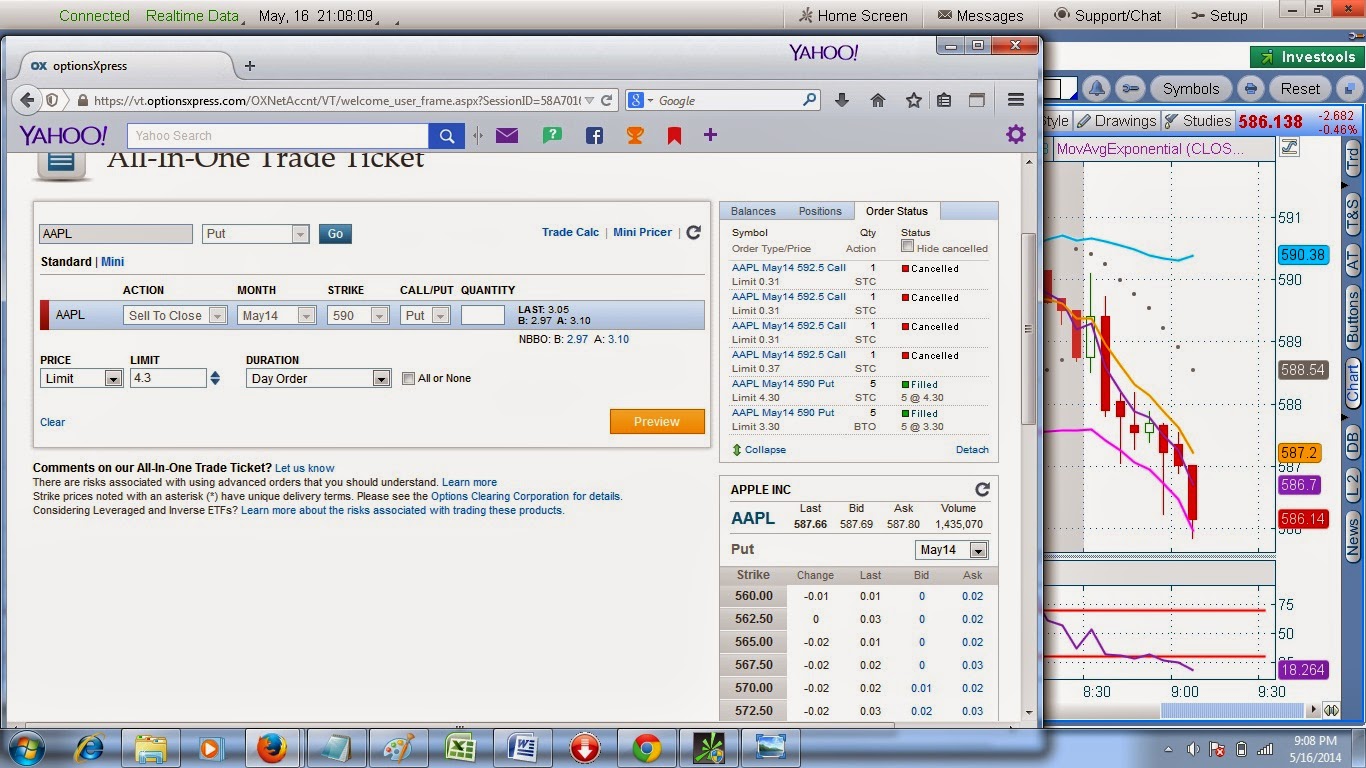
Task: Open News side tab in Investools
Action: (x=1353, y=538)
